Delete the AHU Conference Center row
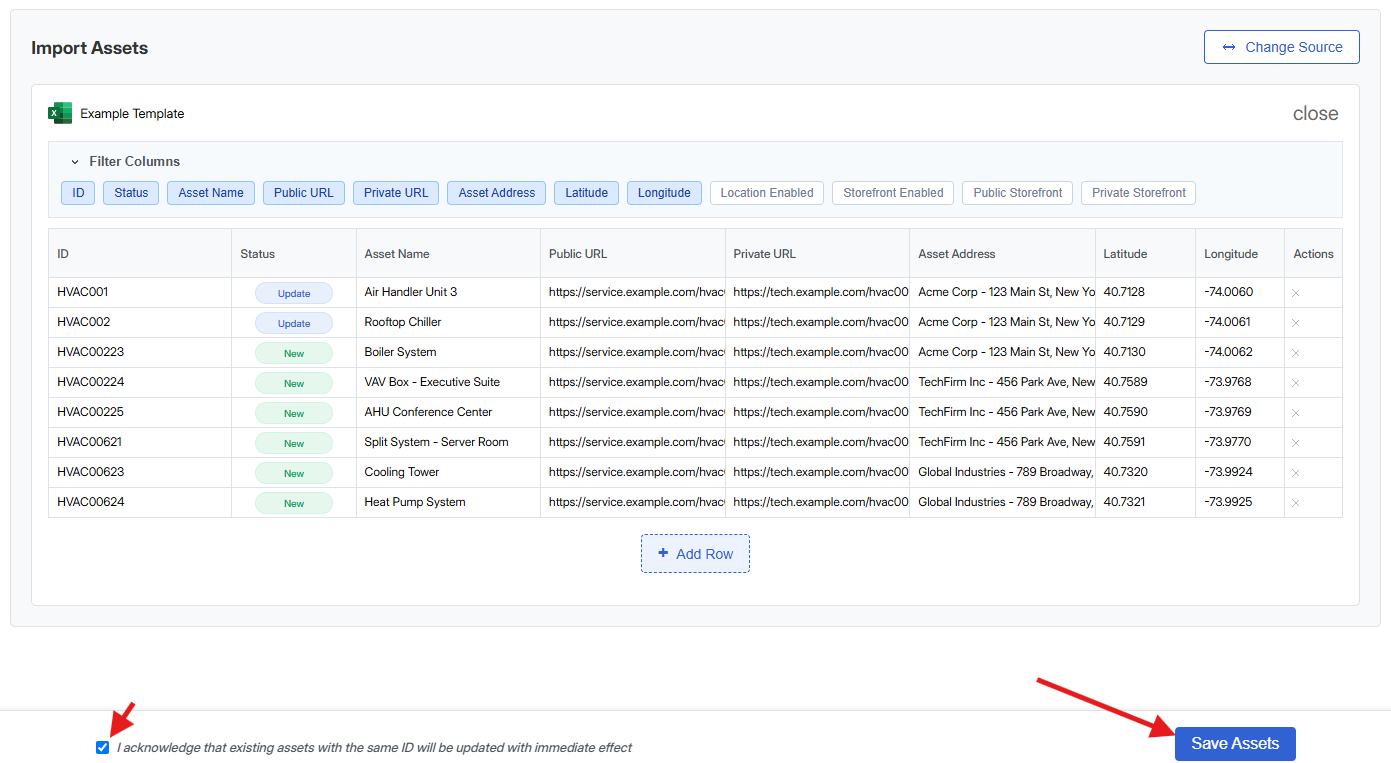The width and height of the screenshot is (1391, 763). (x=1295, y=413)
